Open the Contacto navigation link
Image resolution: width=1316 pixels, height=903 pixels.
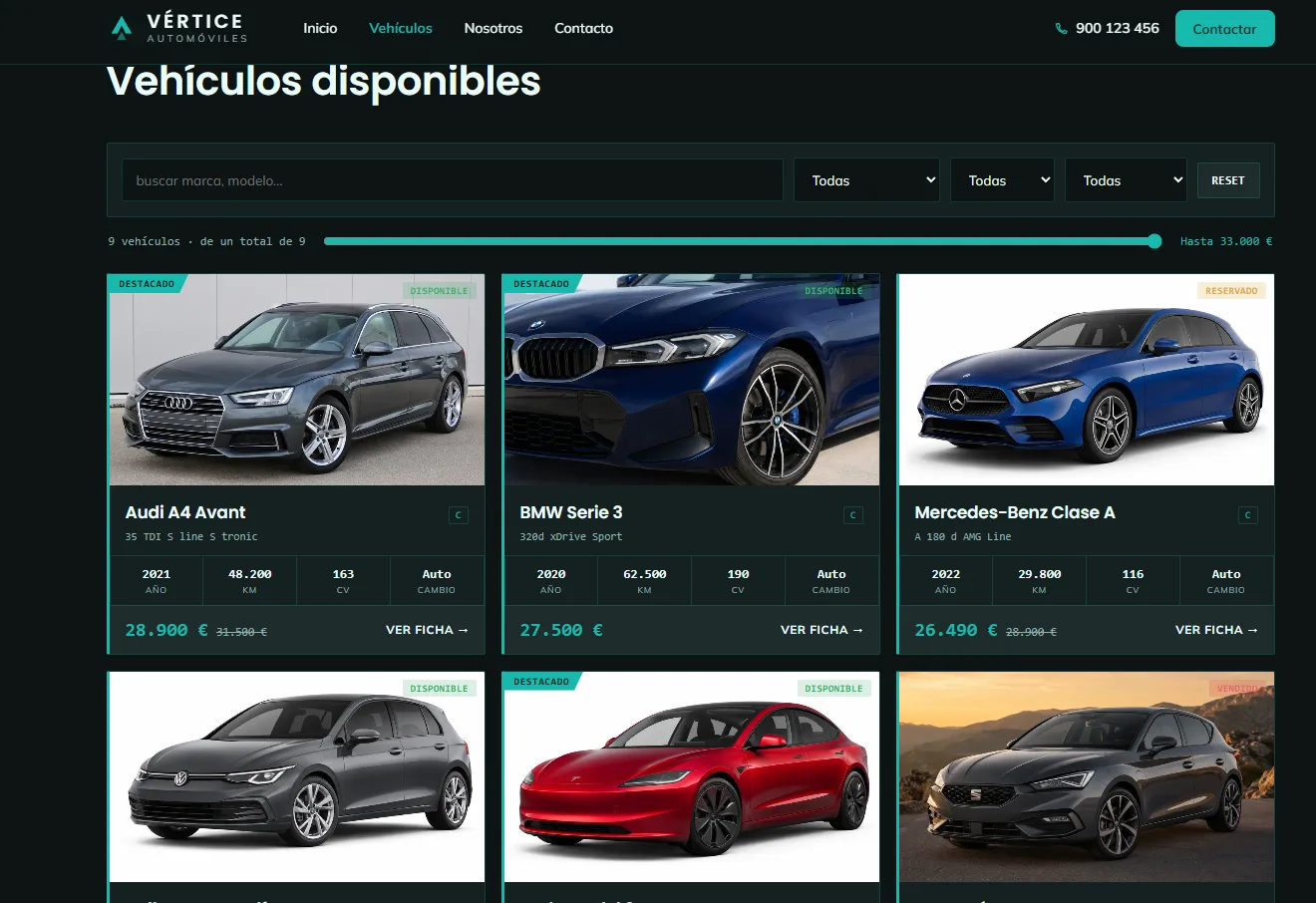583,28
